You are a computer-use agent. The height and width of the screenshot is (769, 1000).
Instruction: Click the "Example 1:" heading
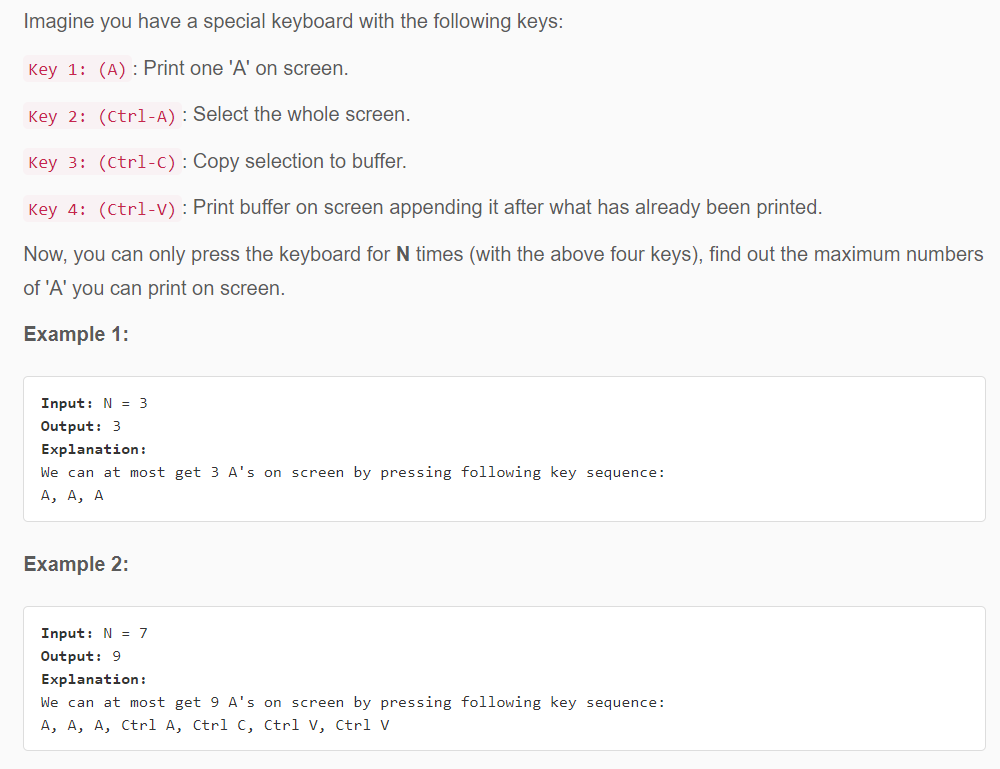tap(76, 334)
